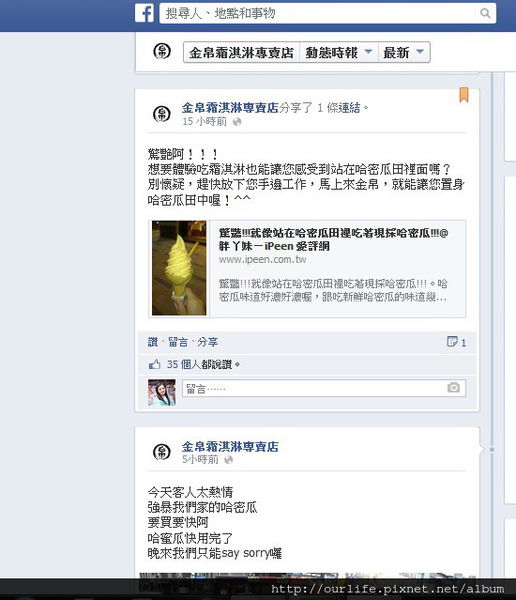Click the Facebook logo icon
Viewport: 516px width, 600px height.
(144, 14)
